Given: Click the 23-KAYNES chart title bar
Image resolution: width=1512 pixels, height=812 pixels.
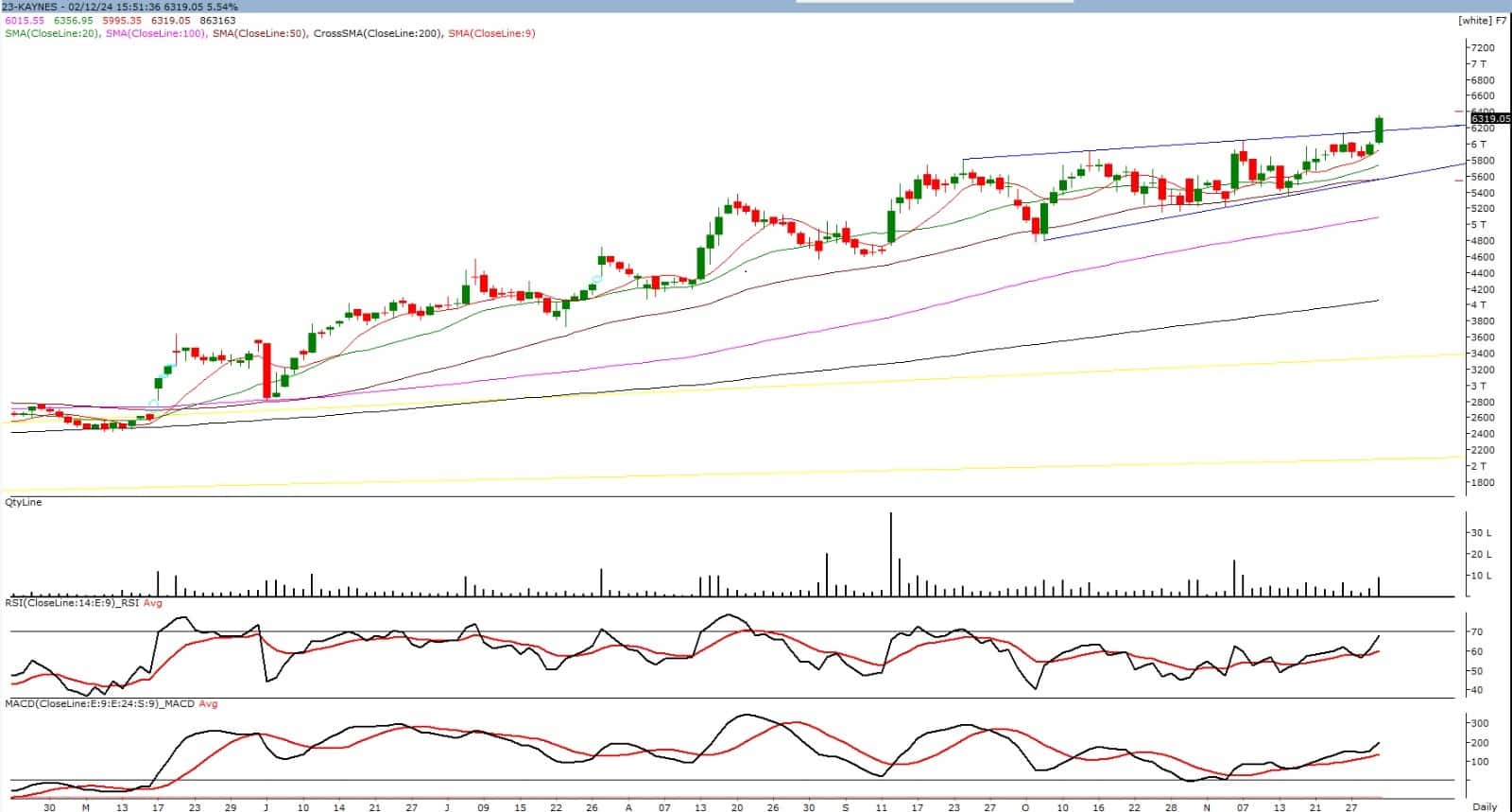Looking at the screenshot, I should [x=30, y=7].
